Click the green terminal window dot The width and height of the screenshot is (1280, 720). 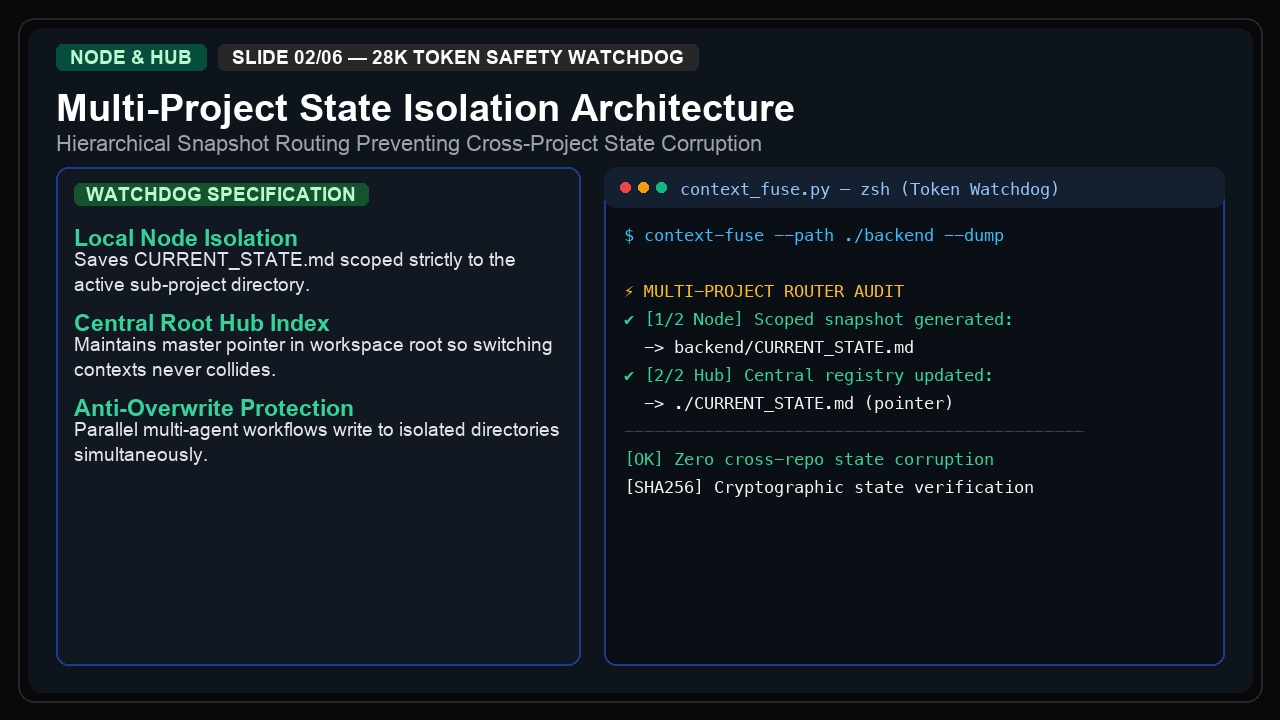[662, 188]
